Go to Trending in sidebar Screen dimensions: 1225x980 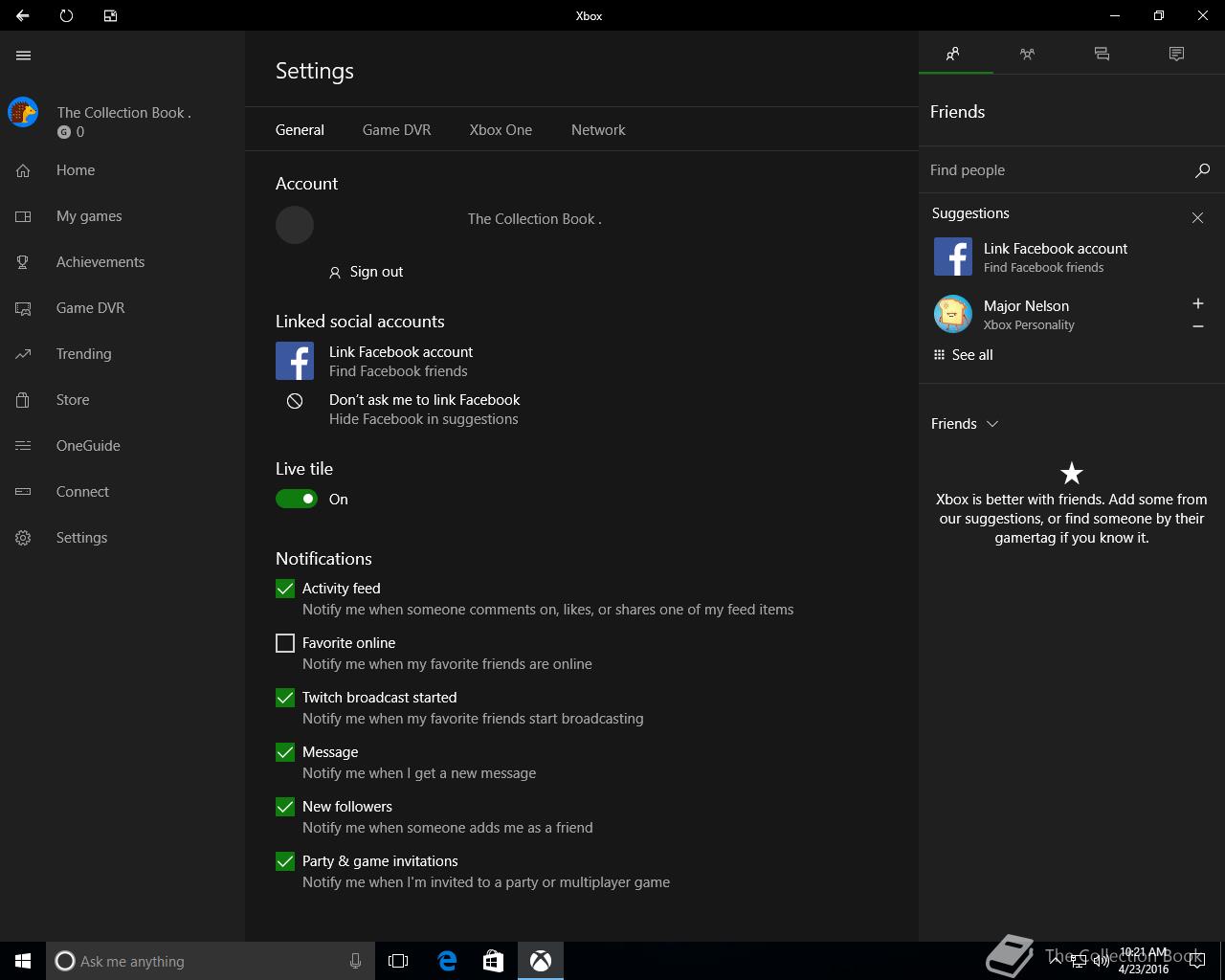[84, 354]
